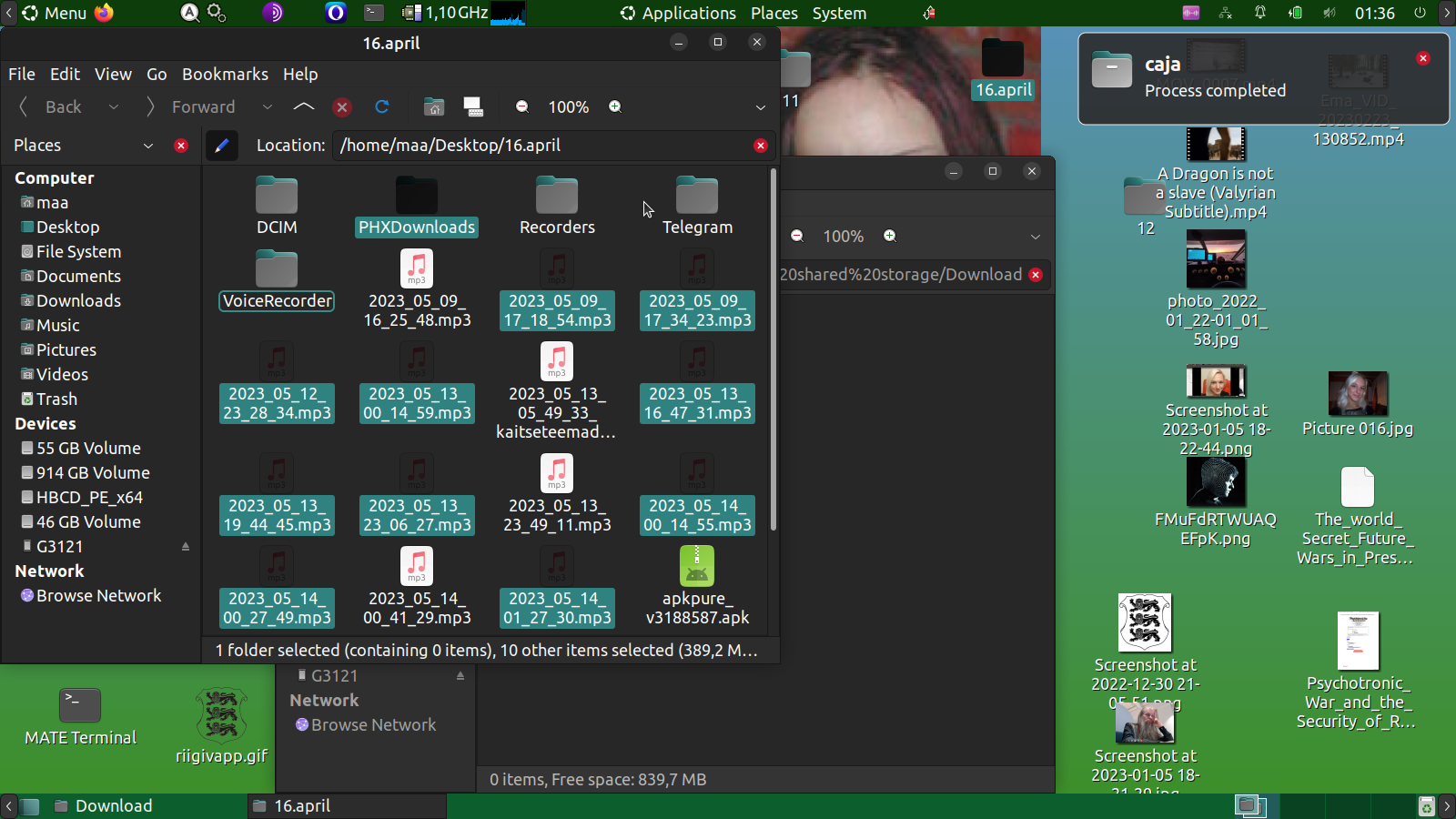
Task: Open the Opera launcher in top panel
Action: (x=336, y=13)
